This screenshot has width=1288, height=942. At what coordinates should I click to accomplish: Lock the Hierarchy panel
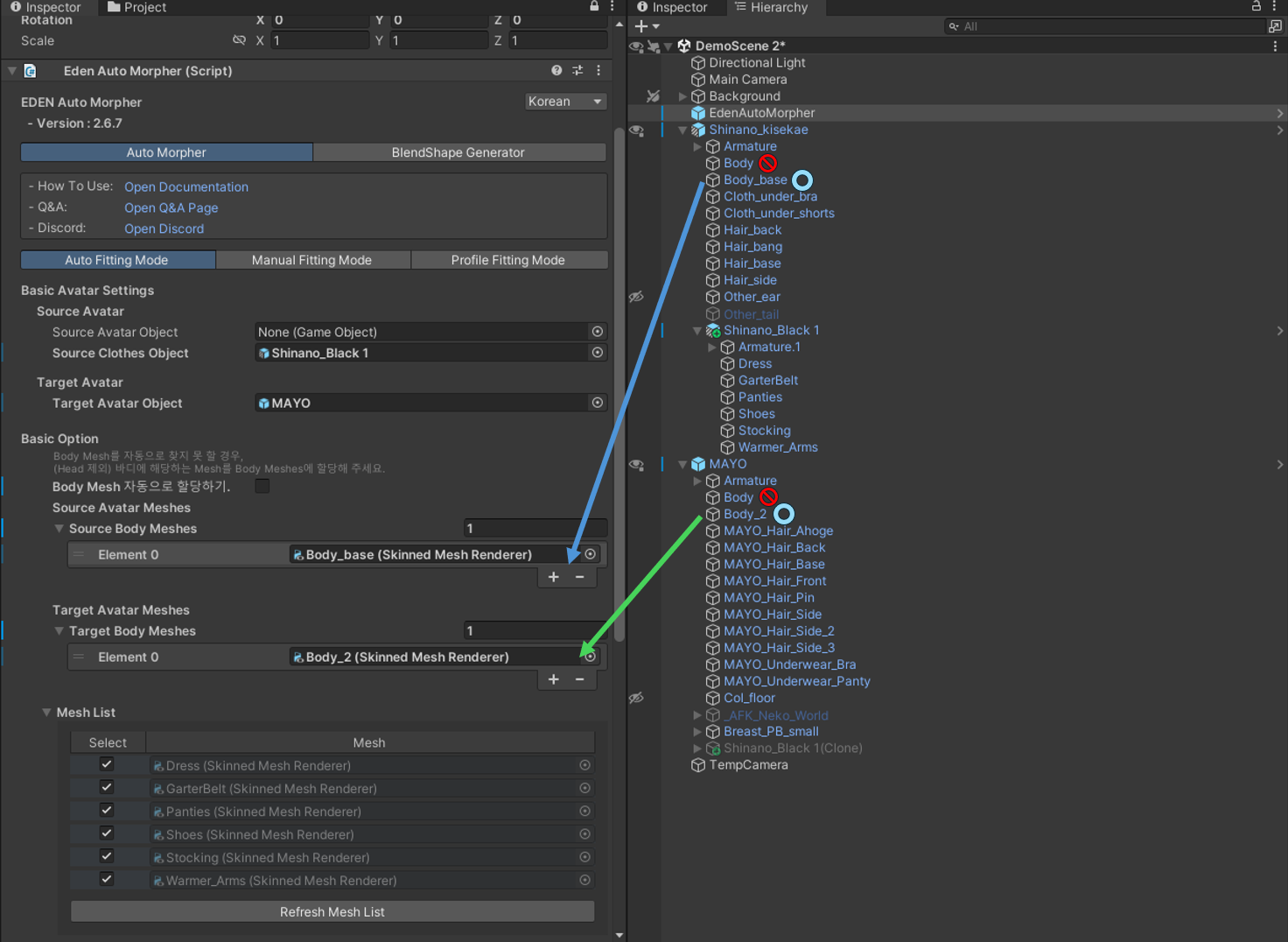1256,6
